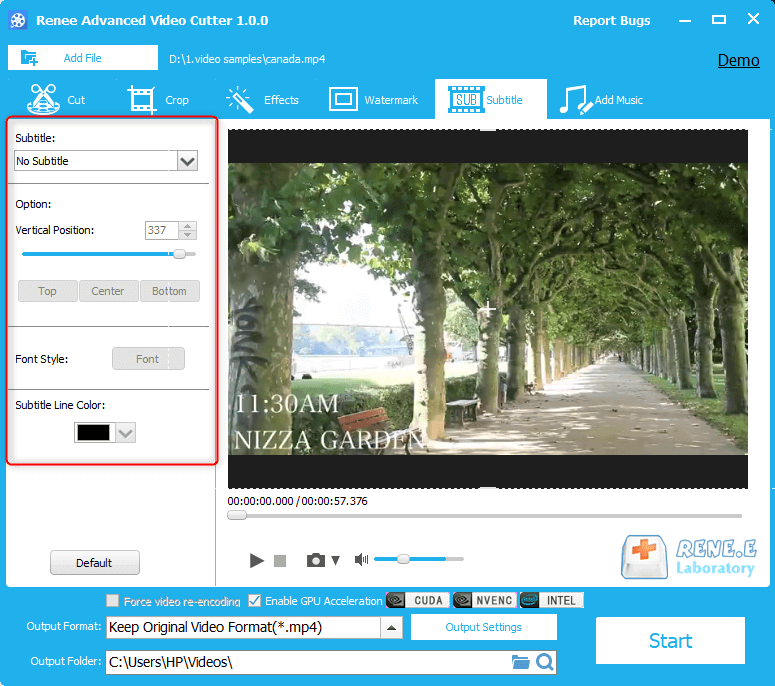Click the video seek bar handle
The image size is (775, 686).
[x=237, y=515]
